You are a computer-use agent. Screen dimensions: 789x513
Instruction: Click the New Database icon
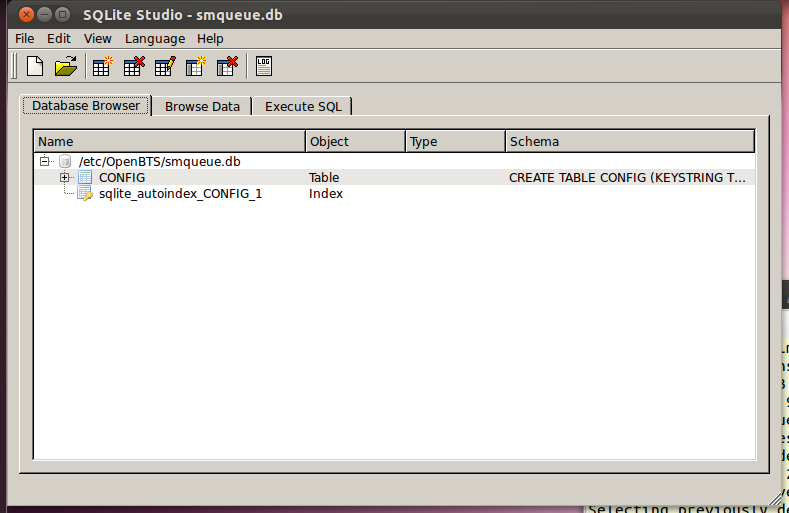coord(35,67)
